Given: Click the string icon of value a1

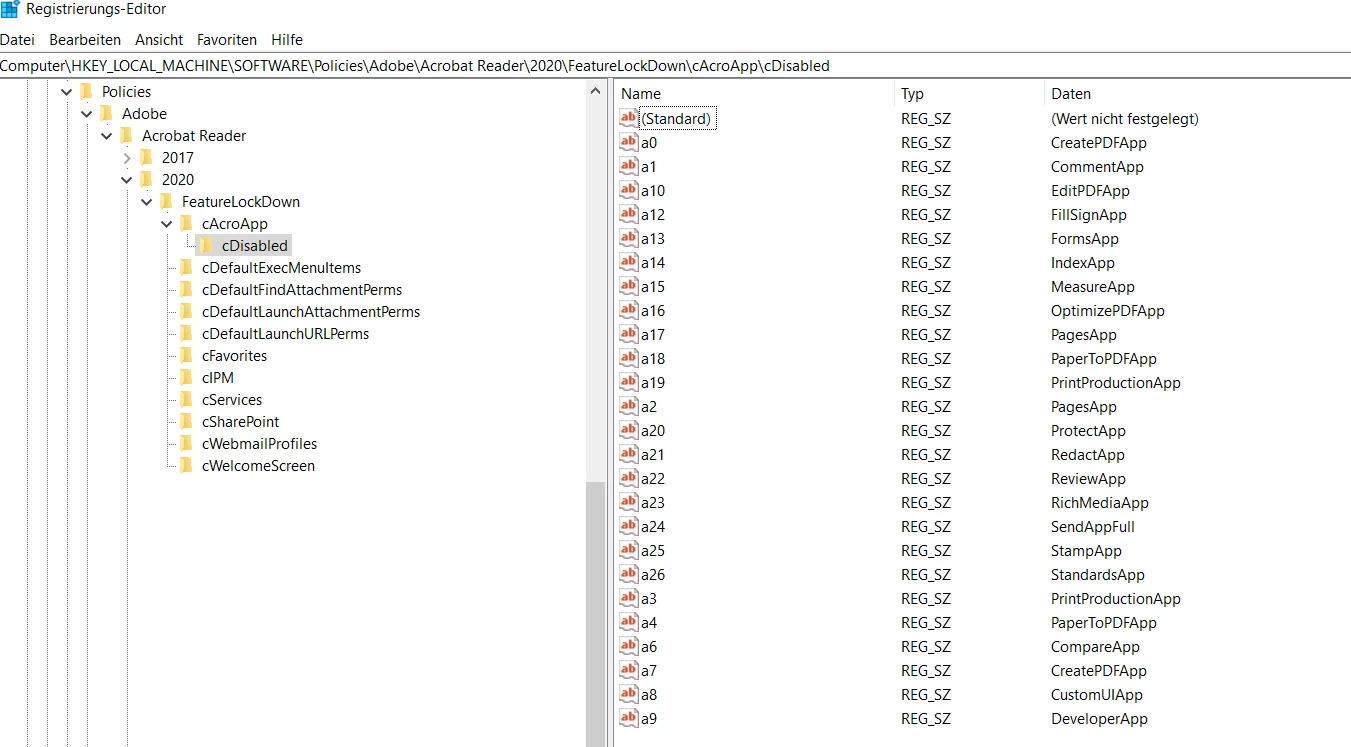Looking at the screenshot, I should (x=628, y=166).
